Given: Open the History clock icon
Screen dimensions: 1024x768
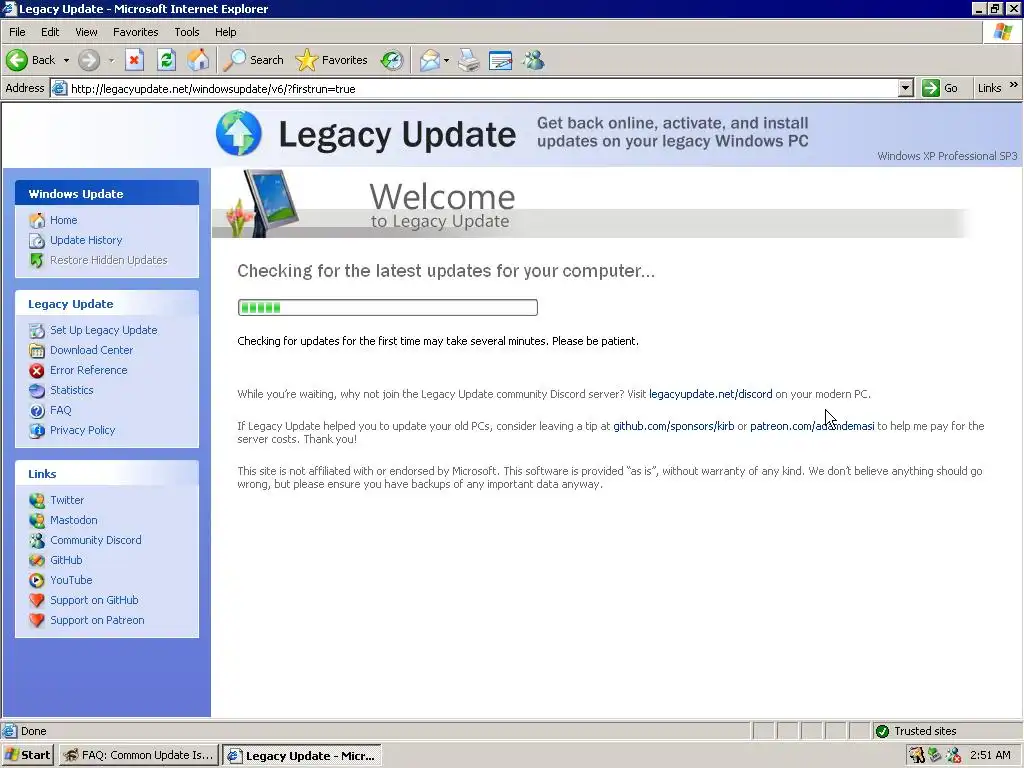Looking at the screenshot, I should coord(392,60).
